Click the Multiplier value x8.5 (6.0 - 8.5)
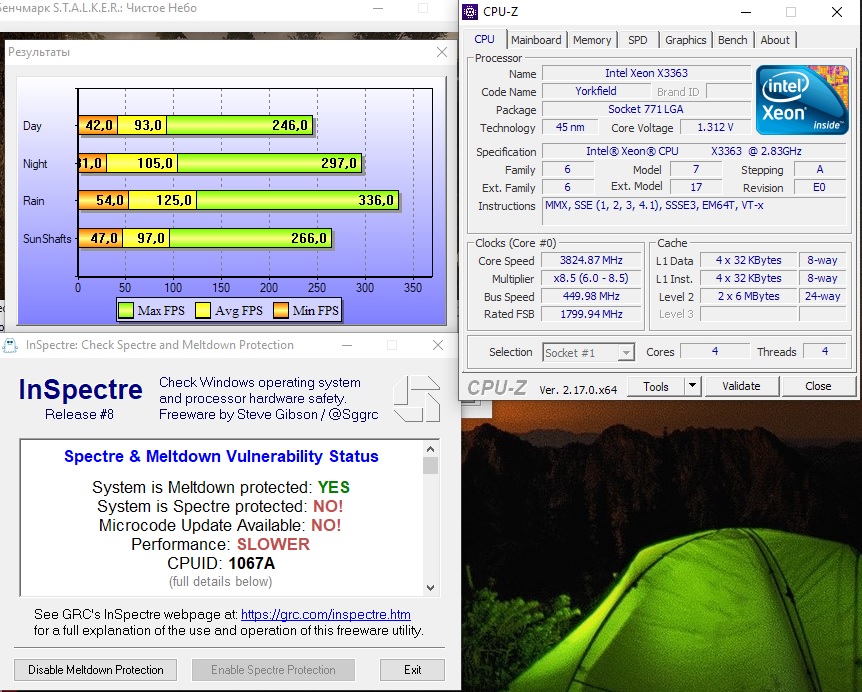Screen dimensions: 862x692 (591, 278)
